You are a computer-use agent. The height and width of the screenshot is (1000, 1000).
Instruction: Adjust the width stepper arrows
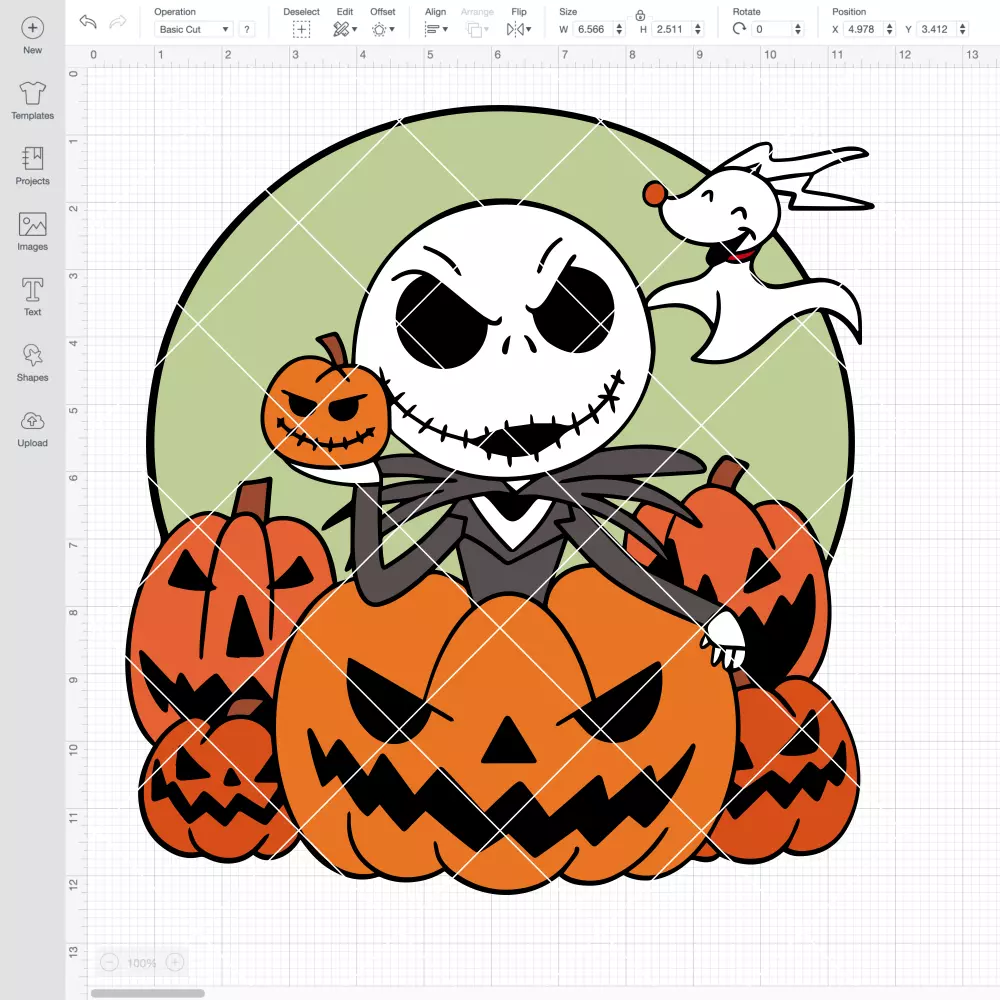(x=619, y=29)
